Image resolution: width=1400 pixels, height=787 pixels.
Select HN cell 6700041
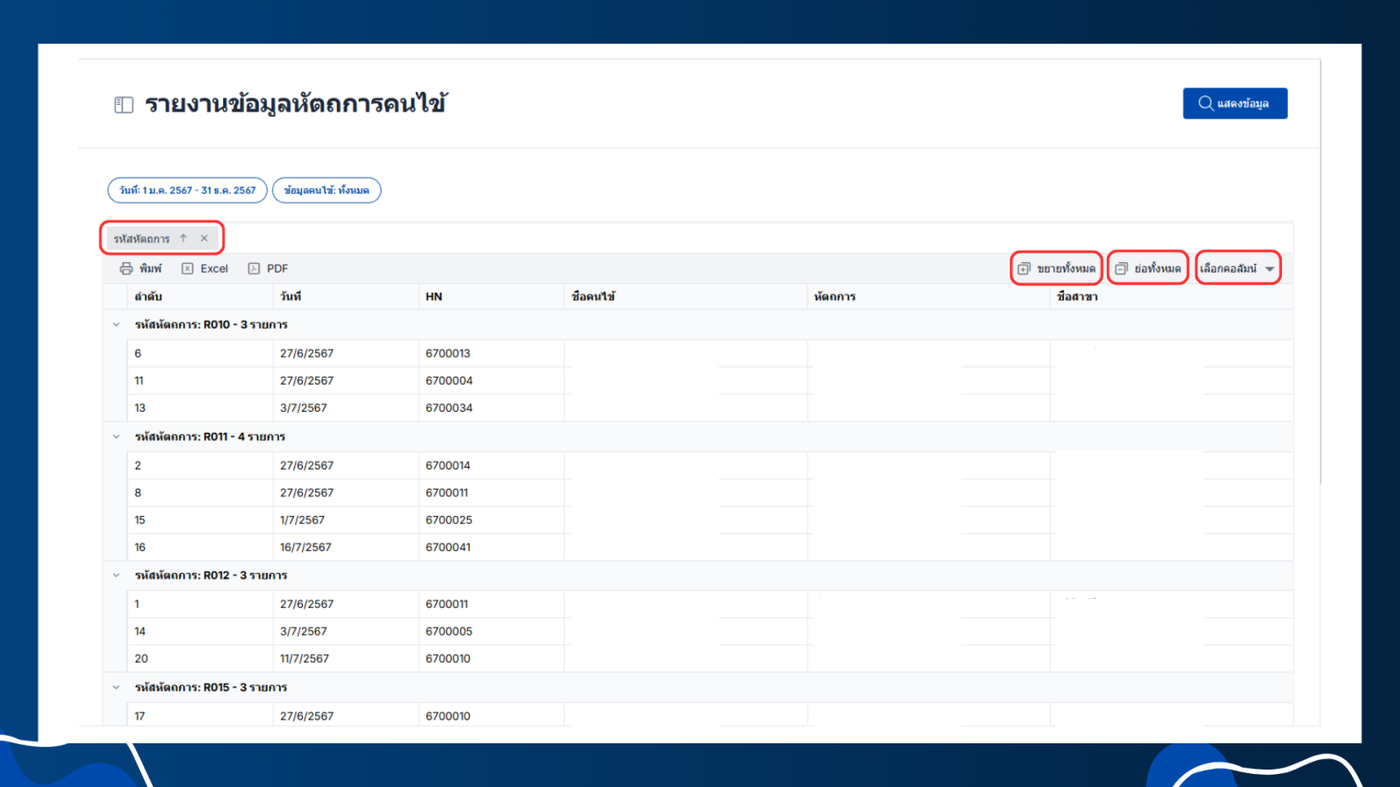[491, 547]
